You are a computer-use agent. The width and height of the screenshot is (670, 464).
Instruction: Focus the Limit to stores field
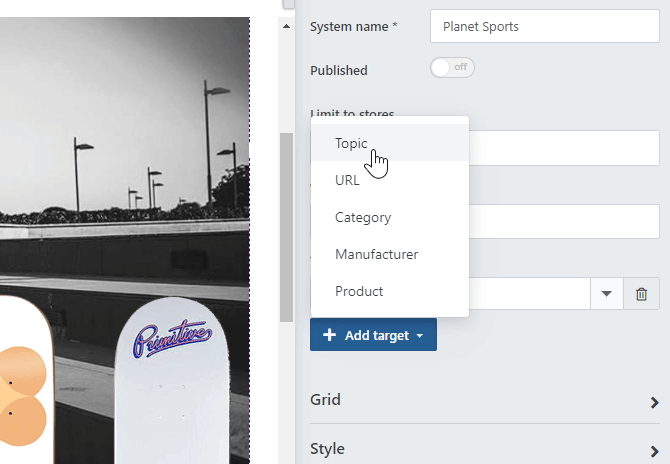pyautogui.click(x=564, y=148)
